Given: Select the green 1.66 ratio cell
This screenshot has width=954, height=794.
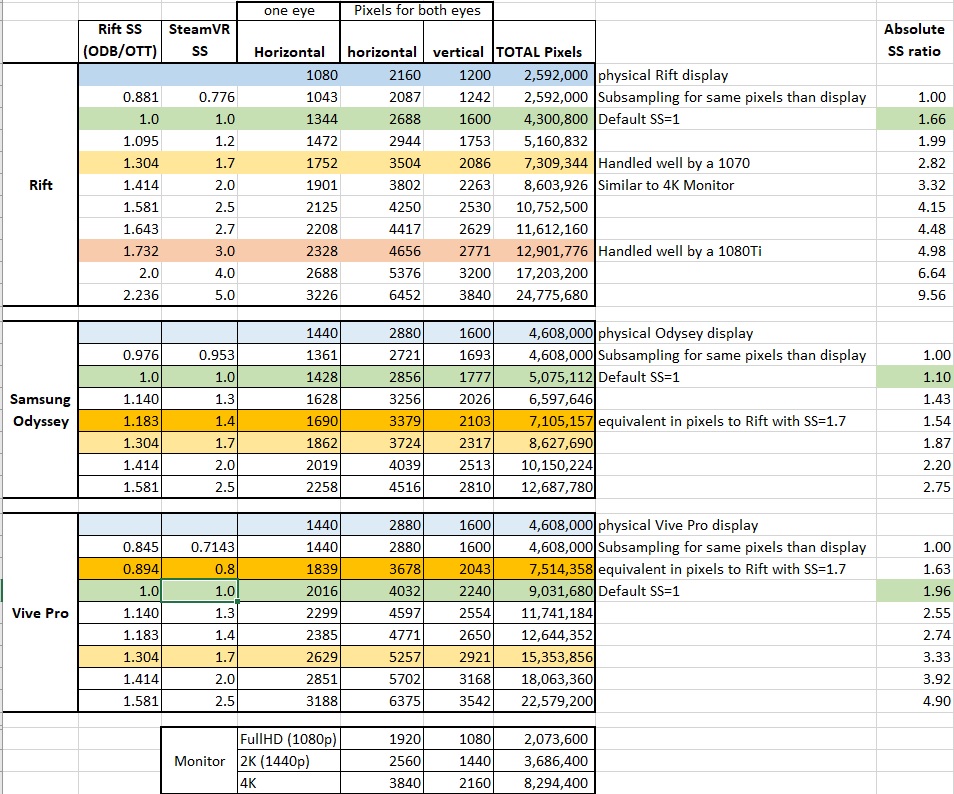Looking at the screenshot, I should (914, 119).
